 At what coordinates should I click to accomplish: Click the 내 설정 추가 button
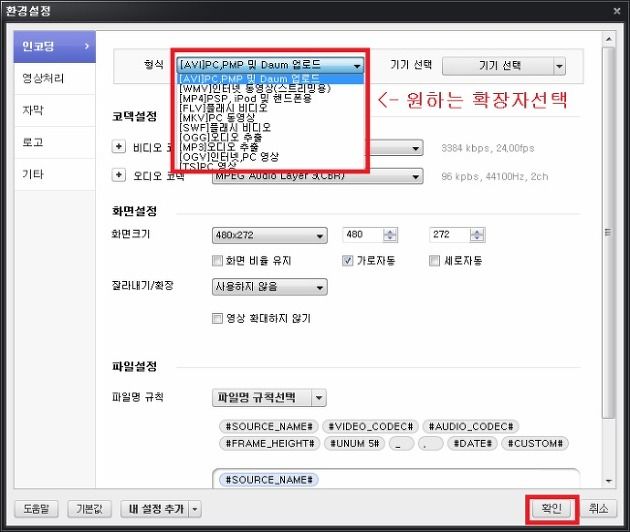click(x=155, y=509)
